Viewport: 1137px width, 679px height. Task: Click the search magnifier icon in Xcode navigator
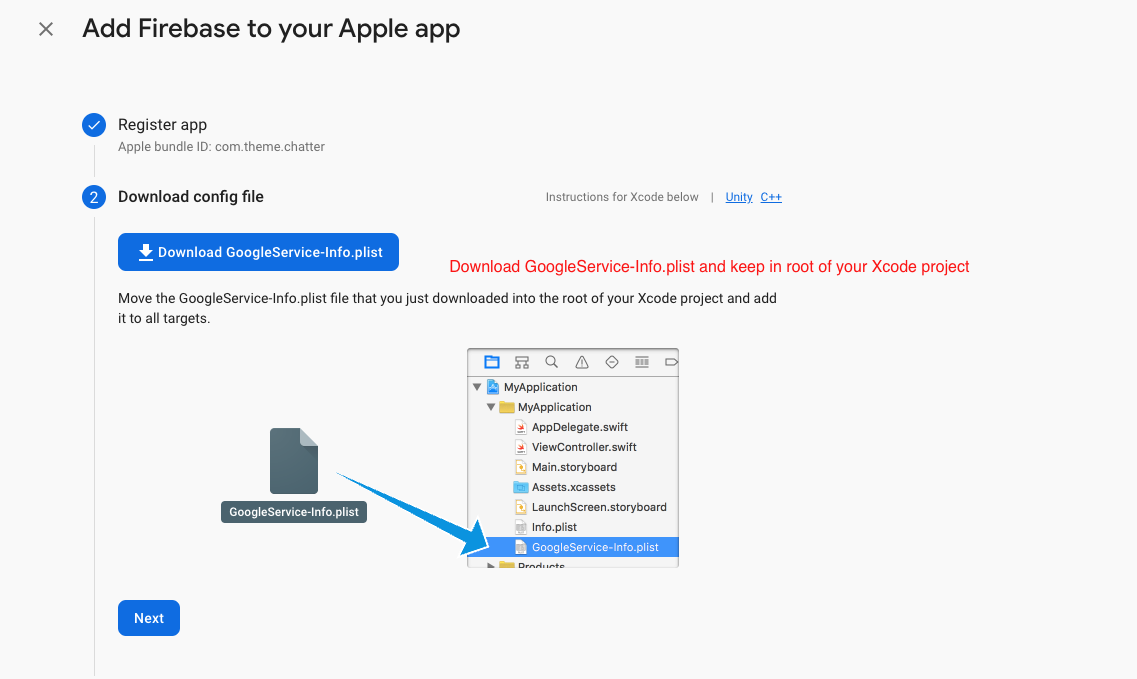[551, 362]
